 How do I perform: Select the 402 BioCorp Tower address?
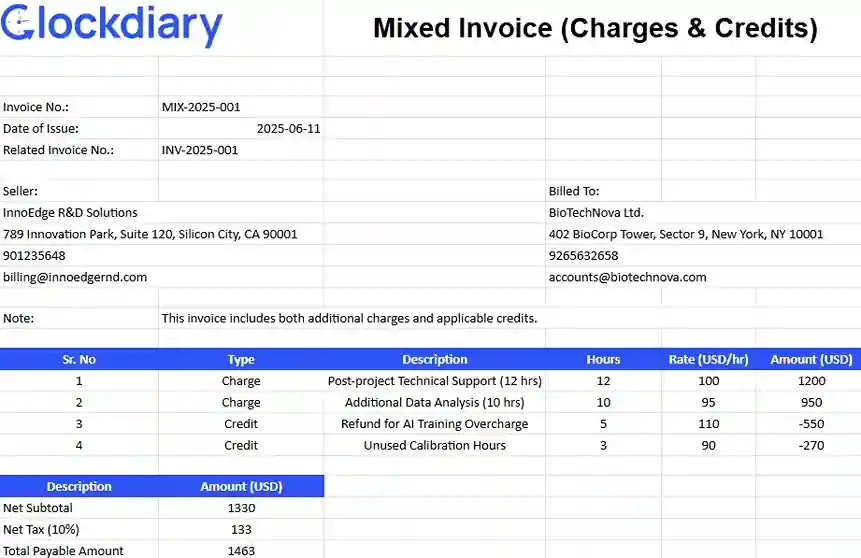[686, 234]
